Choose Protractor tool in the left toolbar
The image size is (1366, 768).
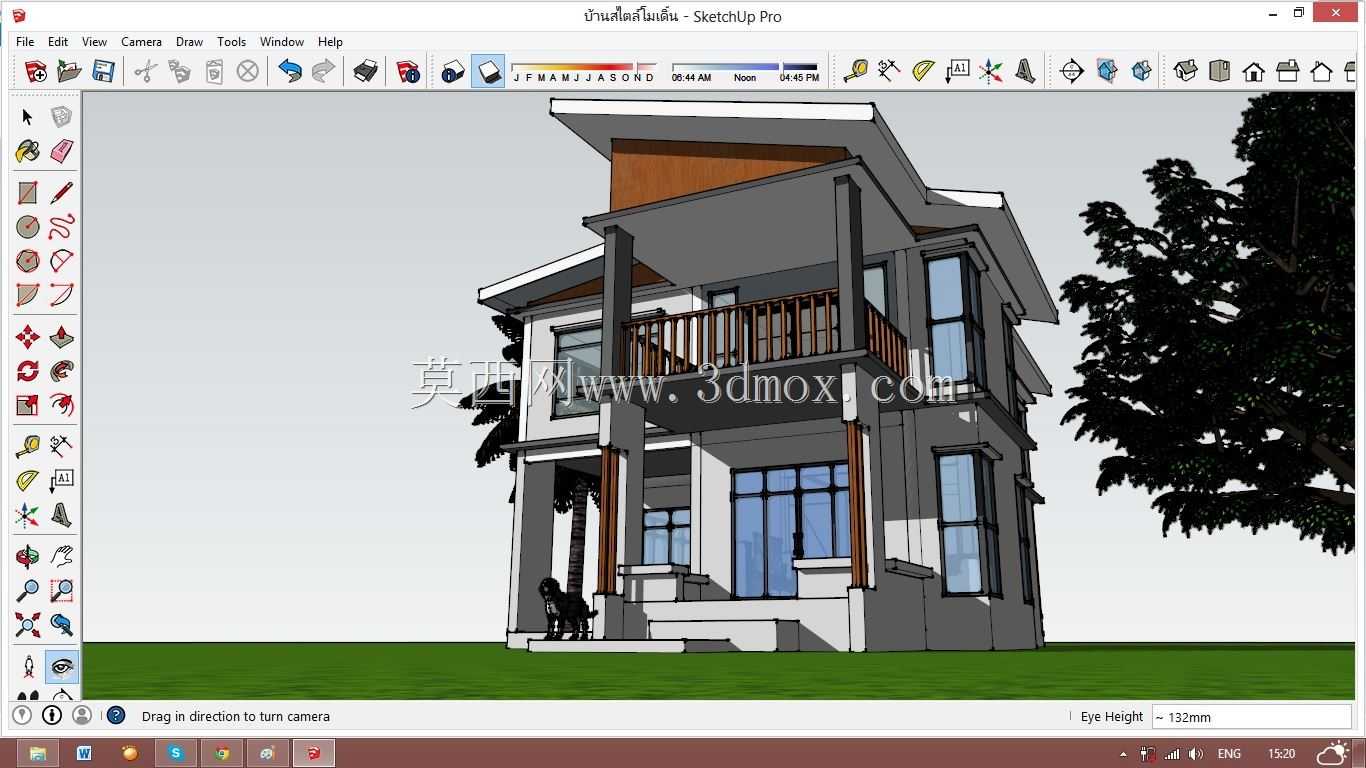(x=27, y=481)
